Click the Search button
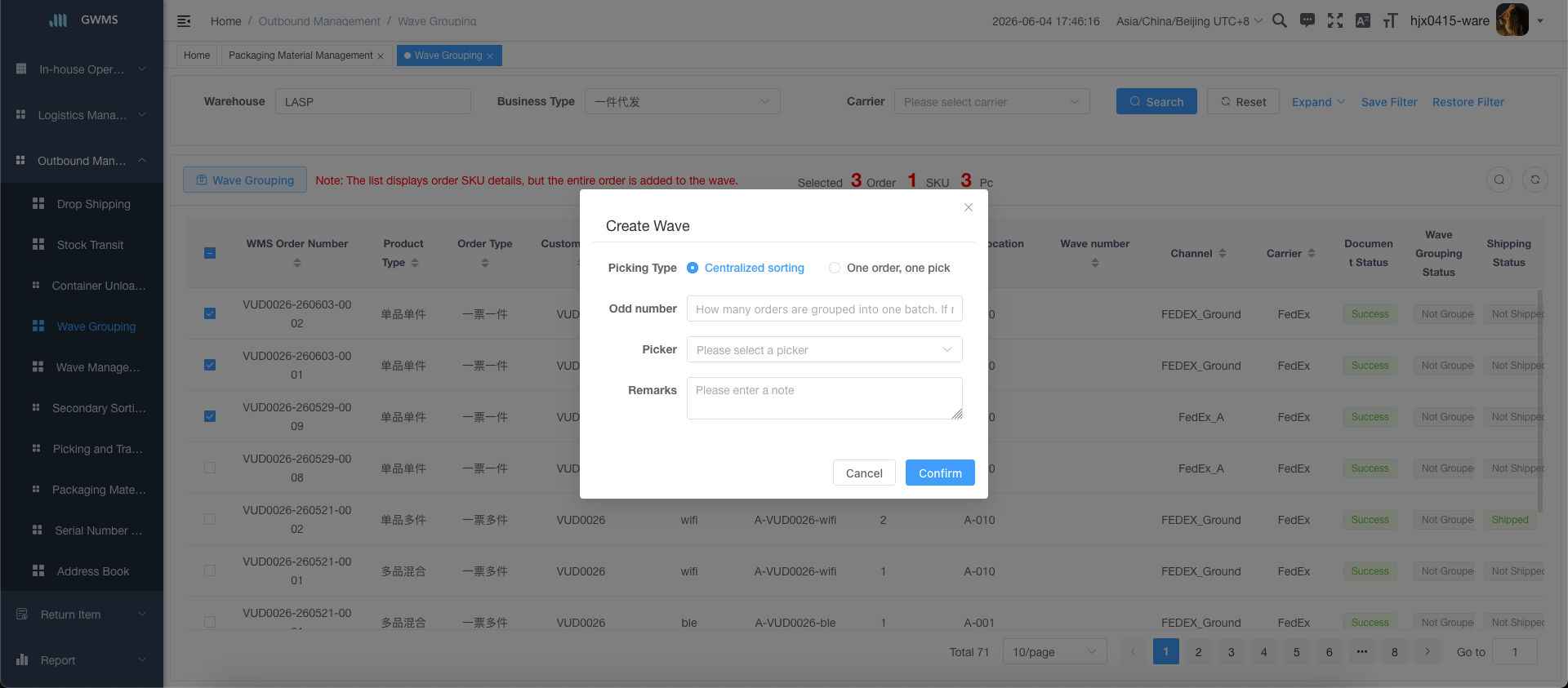 (1156, 101)
